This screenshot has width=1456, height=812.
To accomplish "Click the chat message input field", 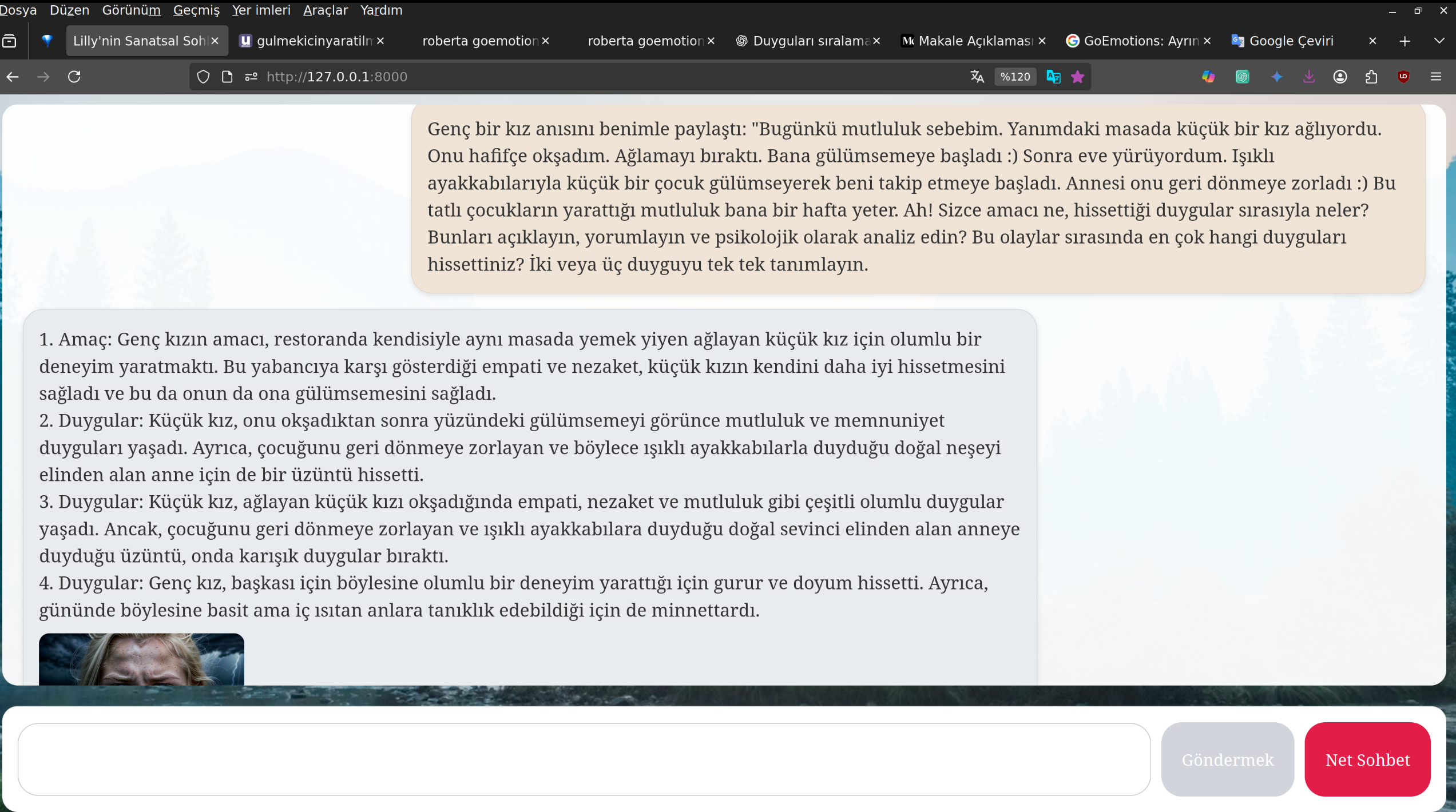I will [584, 759].
